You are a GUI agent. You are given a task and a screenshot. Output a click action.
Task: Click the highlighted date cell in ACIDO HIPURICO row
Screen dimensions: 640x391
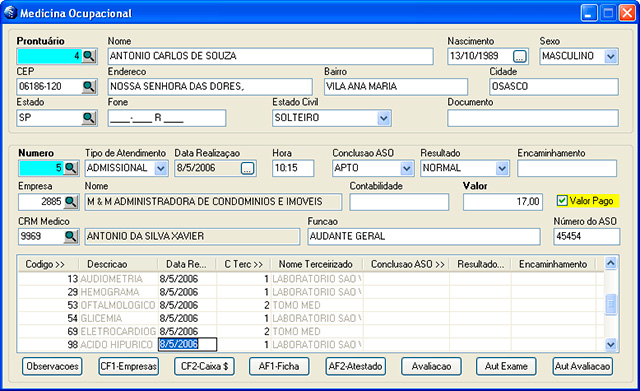pyautogui.click(x=188, y=344)
